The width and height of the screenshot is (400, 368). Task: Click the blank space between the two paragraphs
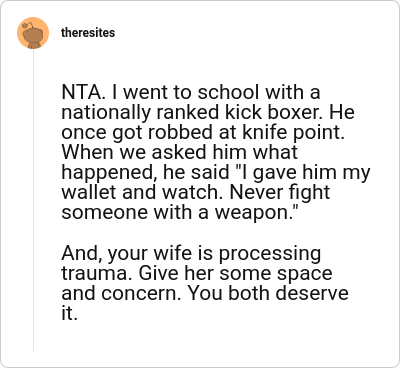click(x=213, y=233)
